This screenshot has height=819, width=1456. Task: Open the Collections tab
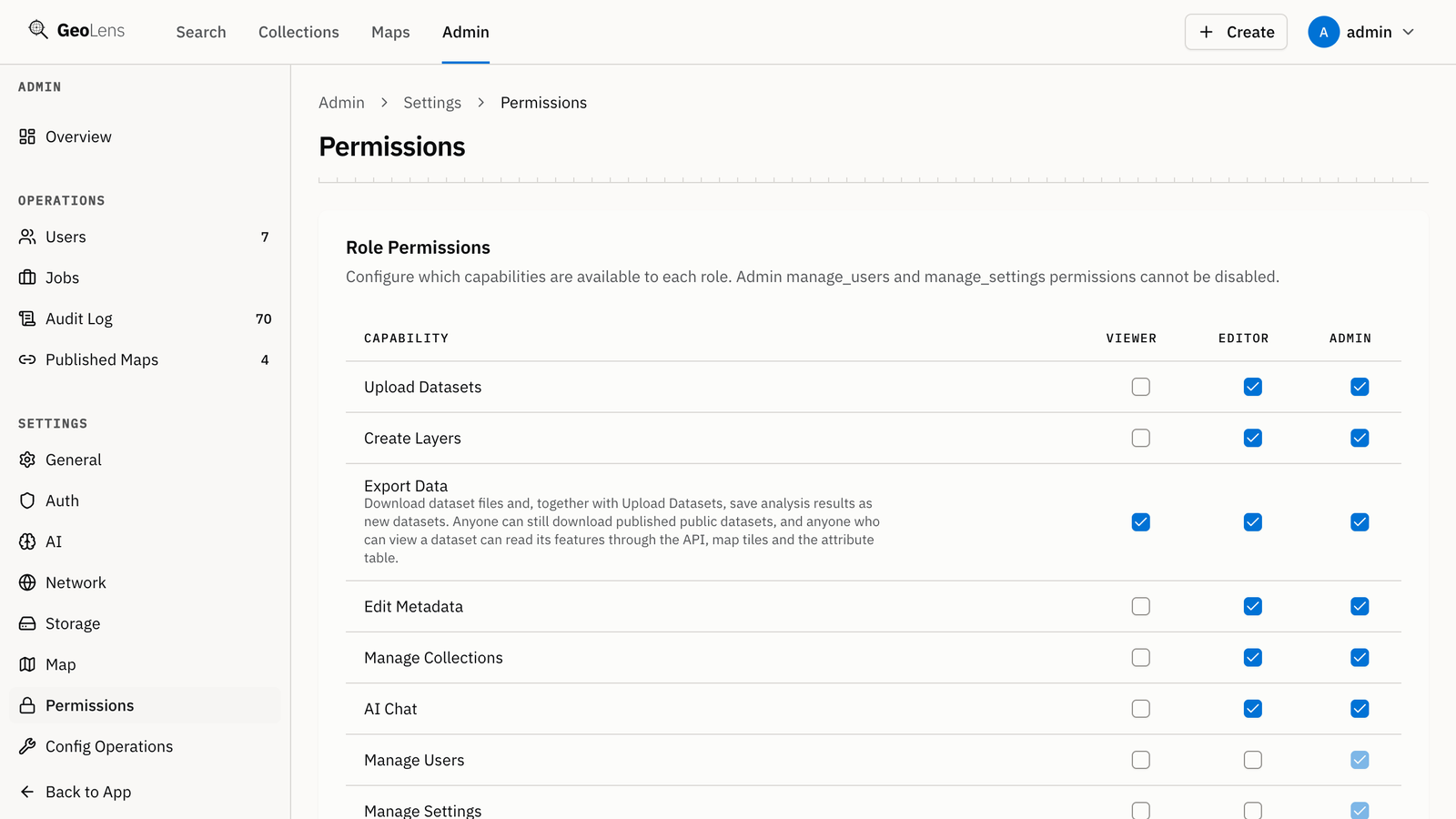298,32
